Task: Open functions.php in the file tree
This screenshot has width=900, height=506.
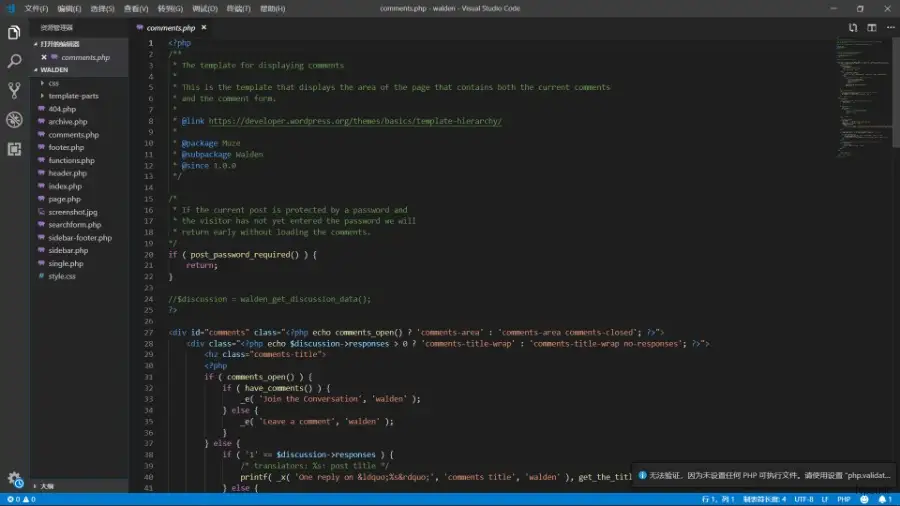Action: 71,161
